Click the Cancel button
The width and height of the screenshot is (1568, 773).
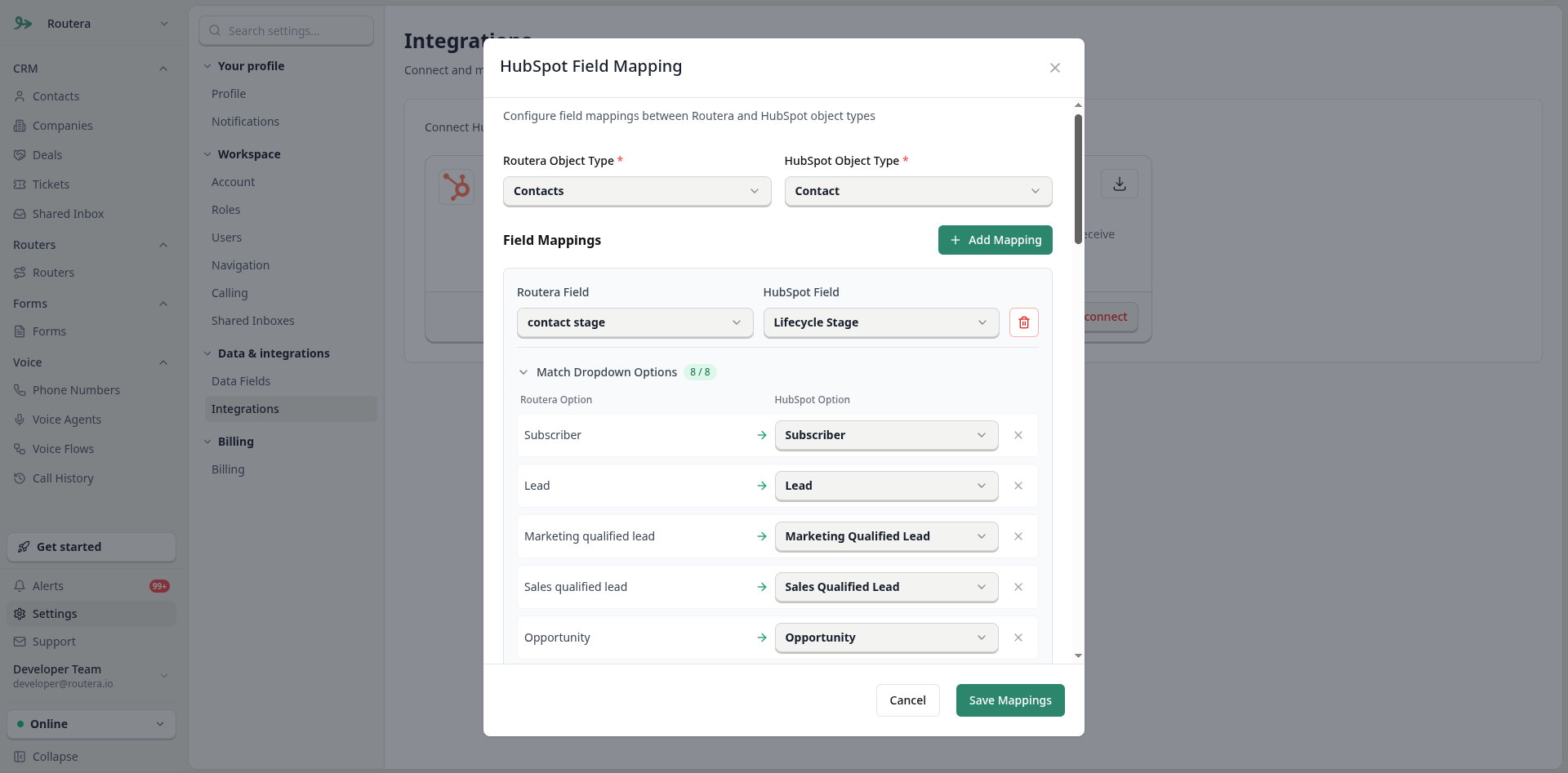907,700
